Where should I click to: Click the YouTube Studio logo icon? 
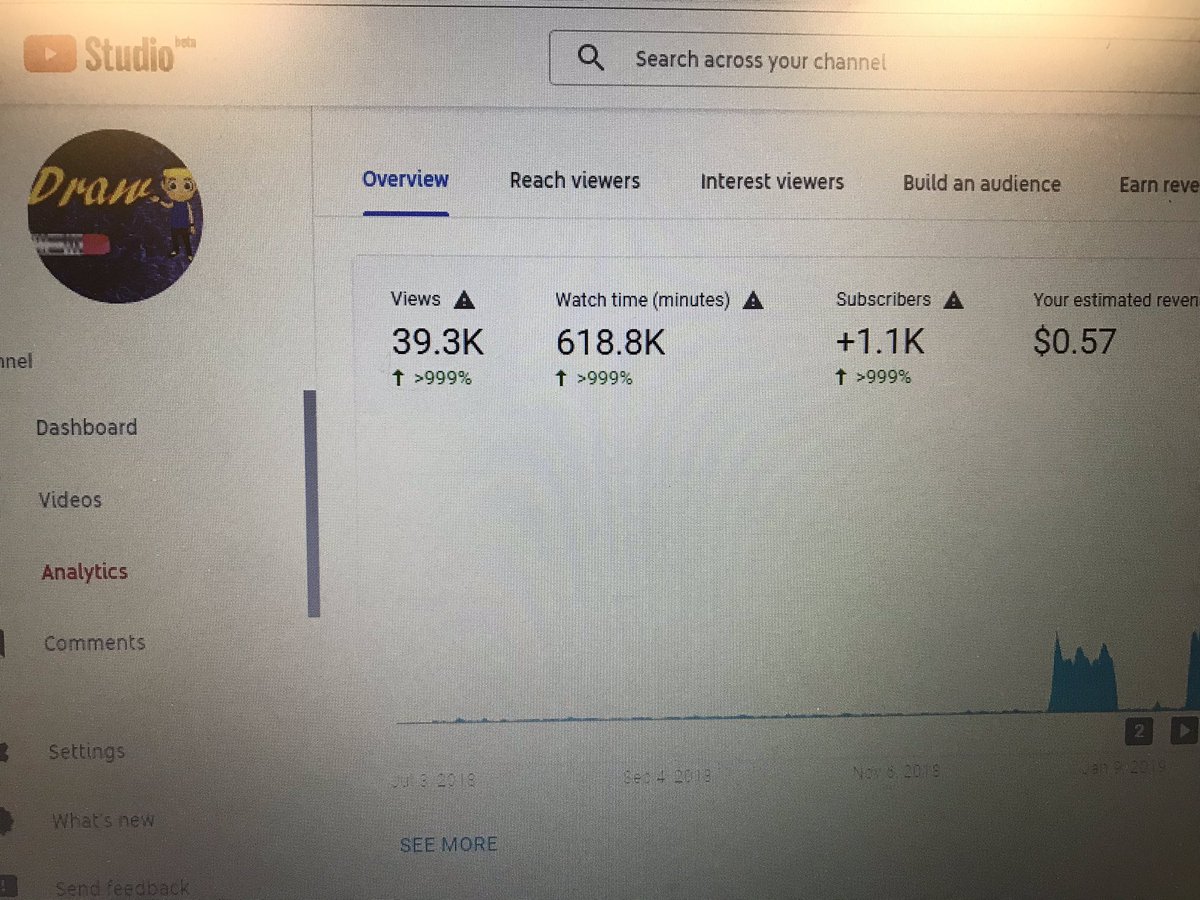[x=50, y=53]
